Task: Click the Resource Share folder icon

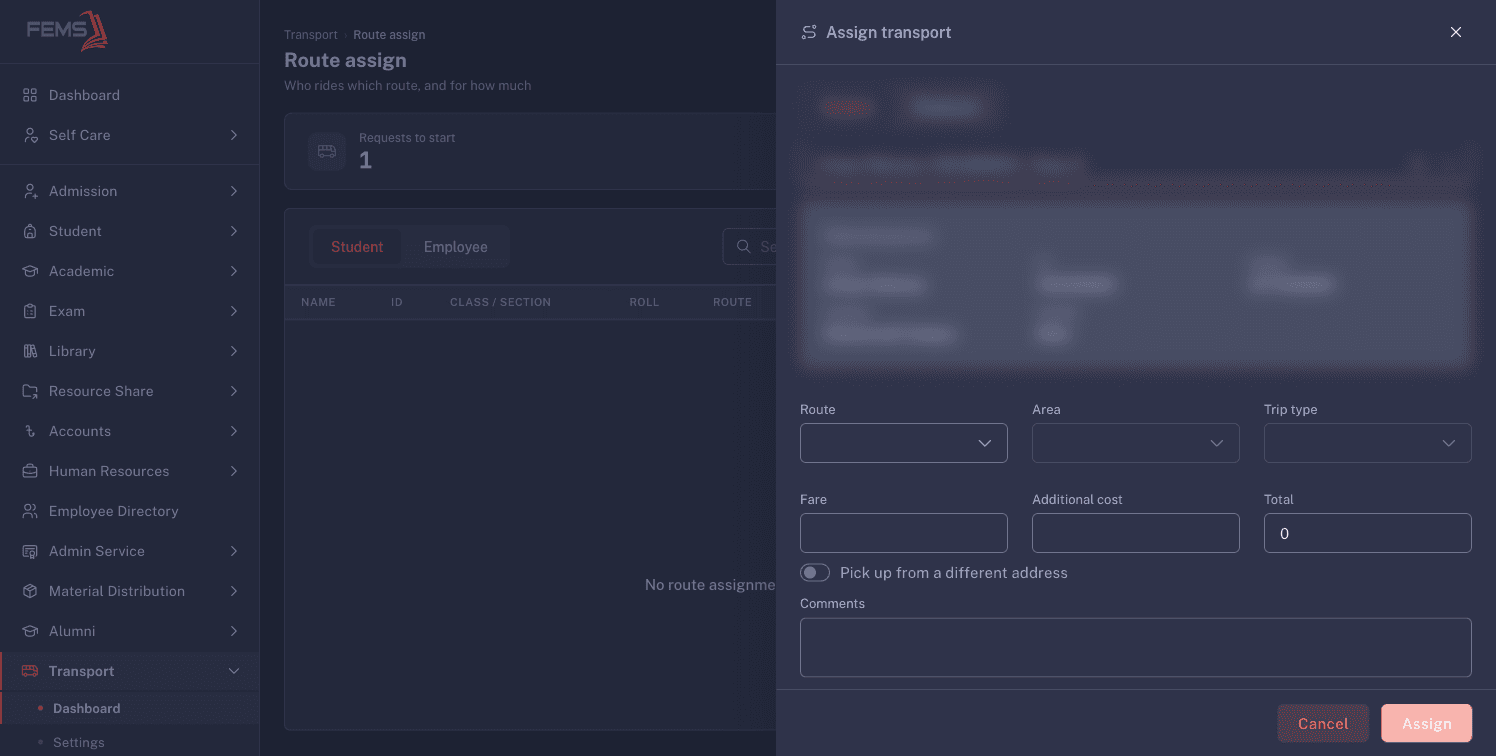Action: pos(30,391)
